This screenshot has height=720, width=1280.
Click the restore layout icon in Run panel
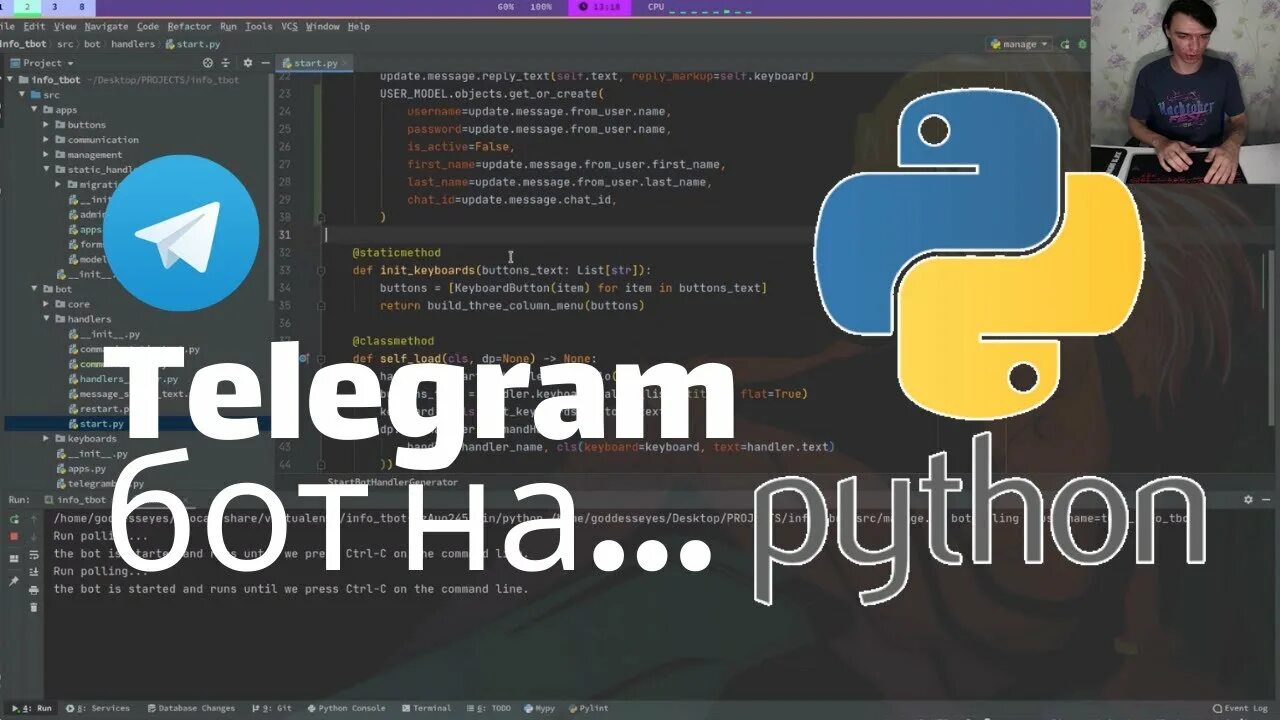(14, 560)
